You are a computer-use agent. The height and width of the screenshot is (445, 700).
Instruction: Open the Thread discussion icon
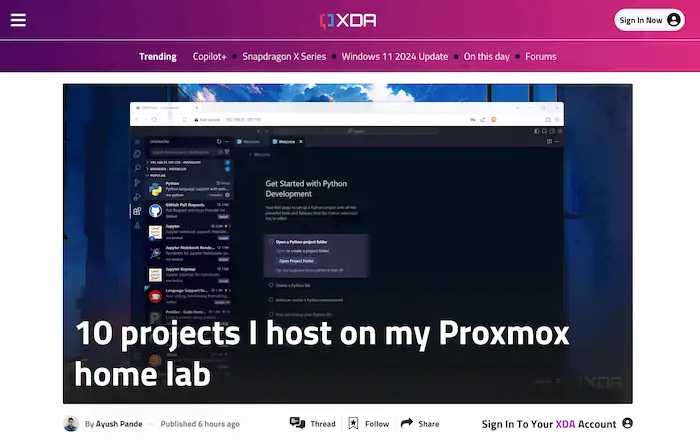[297, 423]
